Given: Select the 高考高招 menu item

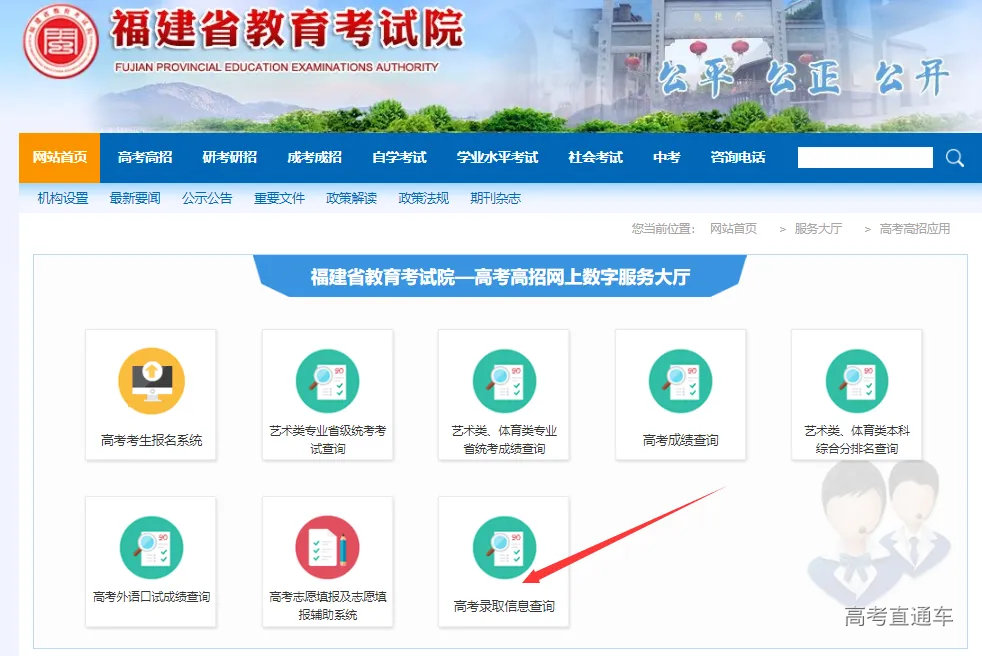Looking at the screenshot, I should click(143, 157).
